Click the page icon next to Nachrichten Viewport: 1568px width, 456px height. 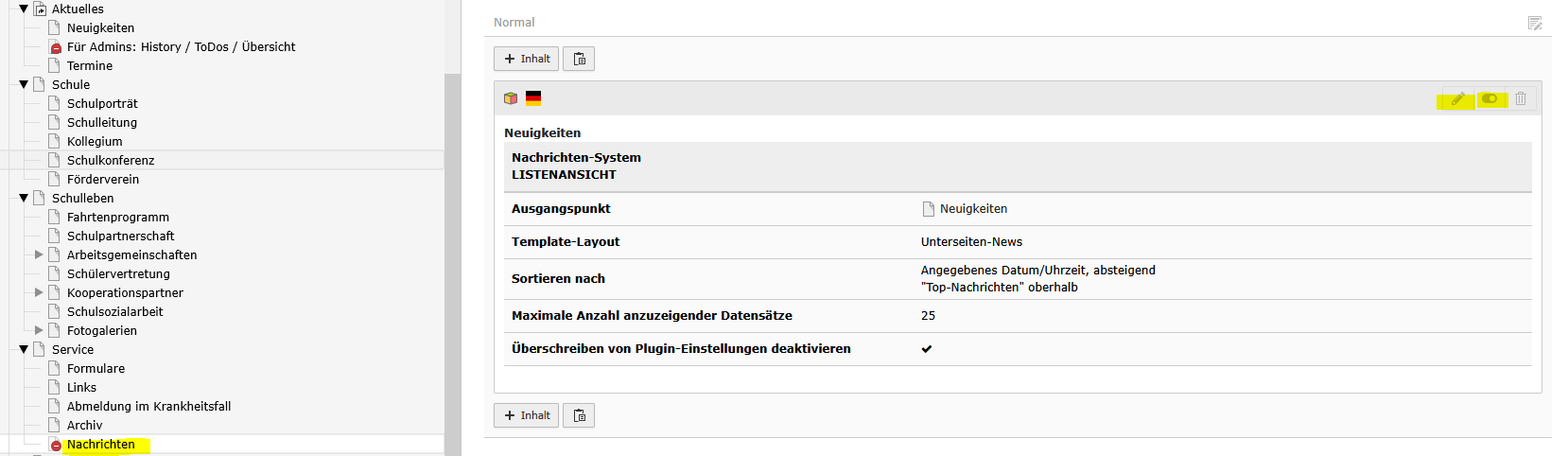55,445
